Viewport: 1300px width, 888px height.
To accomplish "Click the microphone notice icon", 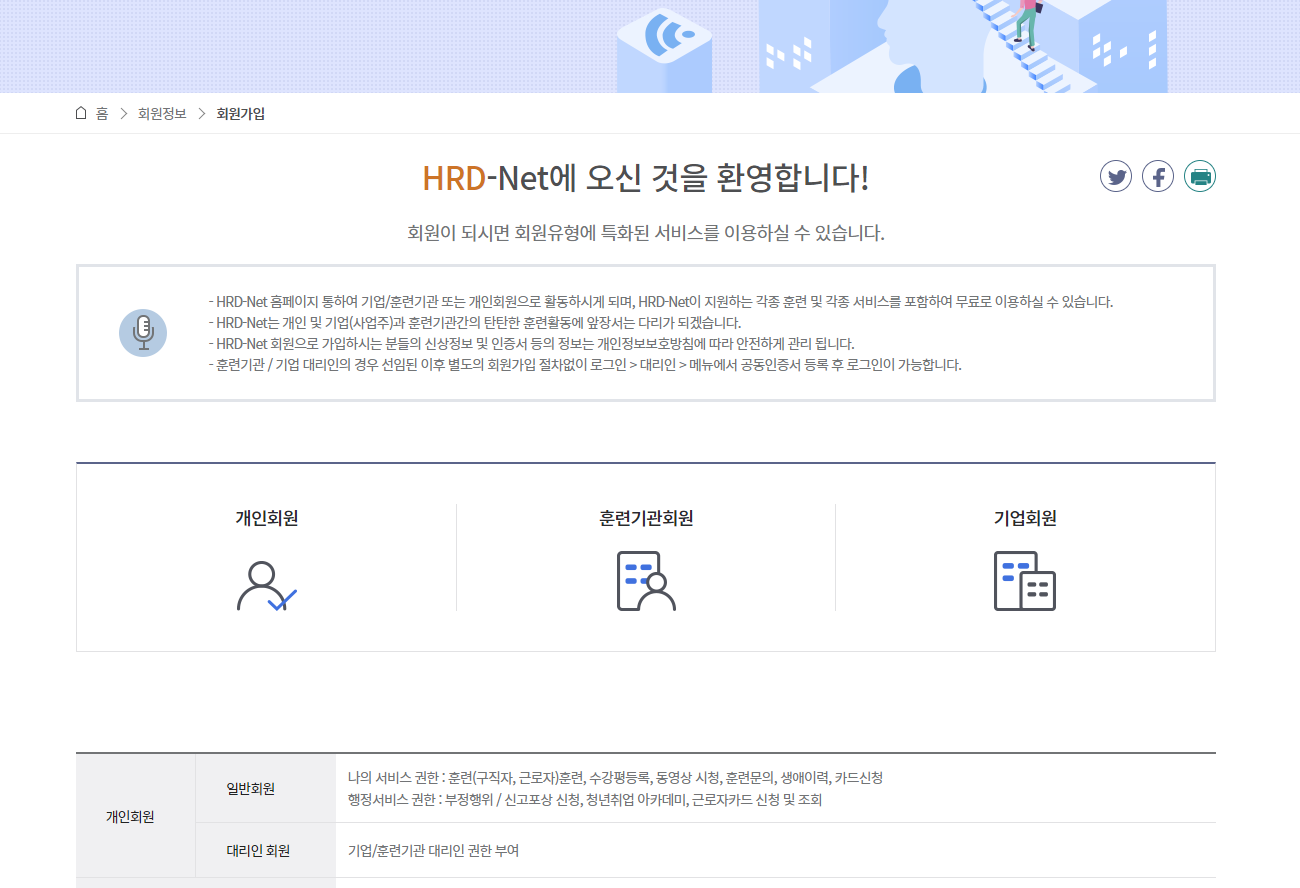I will pos(143,333).
